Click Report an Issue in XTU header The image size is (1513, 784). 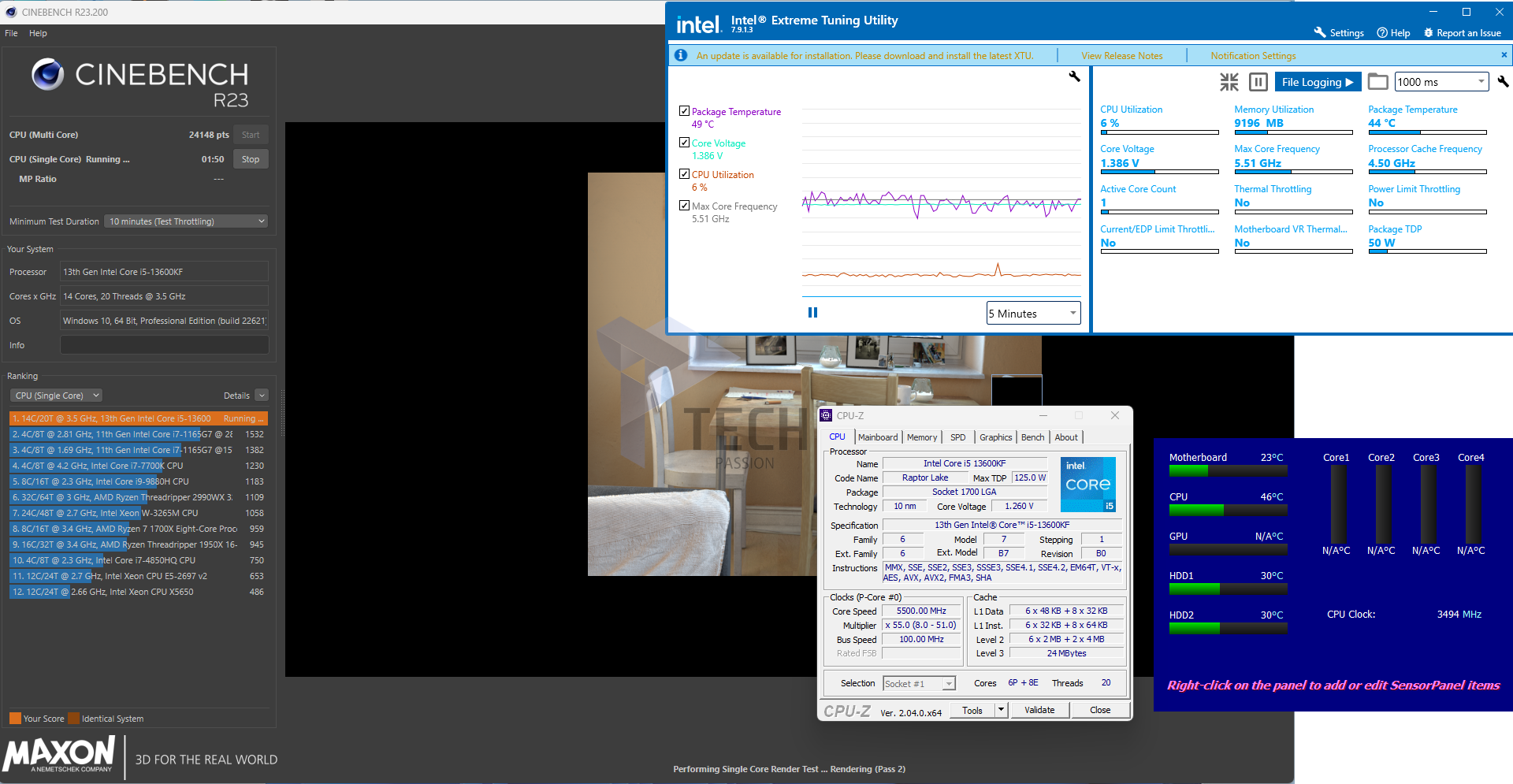click(x=1462, y=33)
